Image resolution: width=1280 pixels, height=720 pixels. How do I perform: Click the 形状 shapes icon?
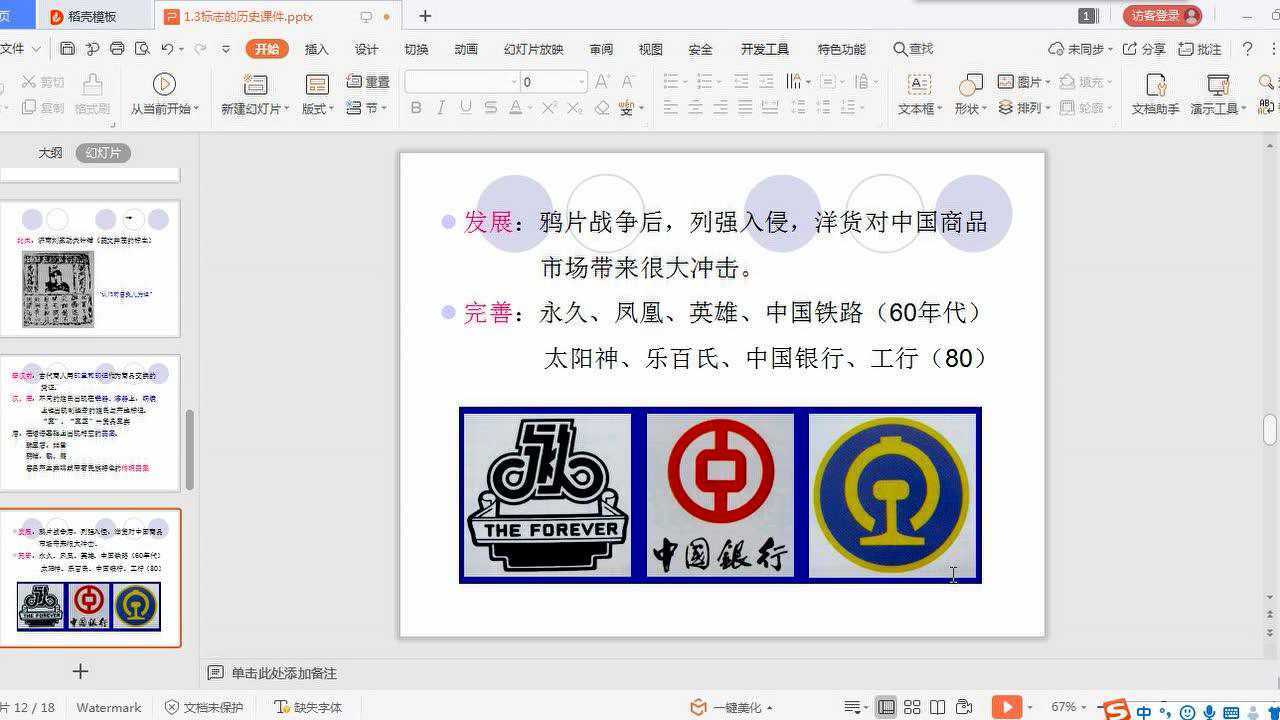[x=970, y=84]
